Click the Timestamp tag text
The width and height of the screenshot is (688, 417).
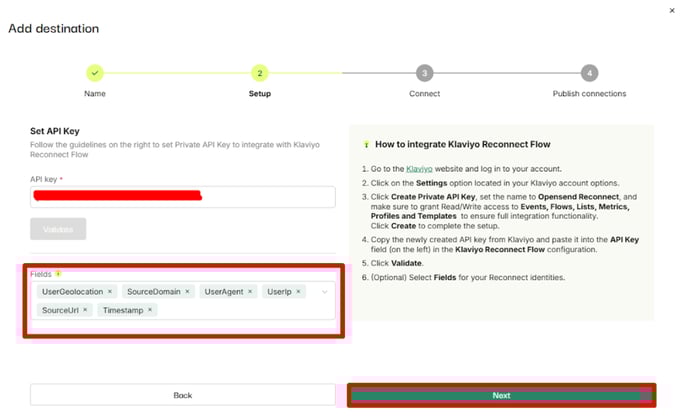point(123,310)
